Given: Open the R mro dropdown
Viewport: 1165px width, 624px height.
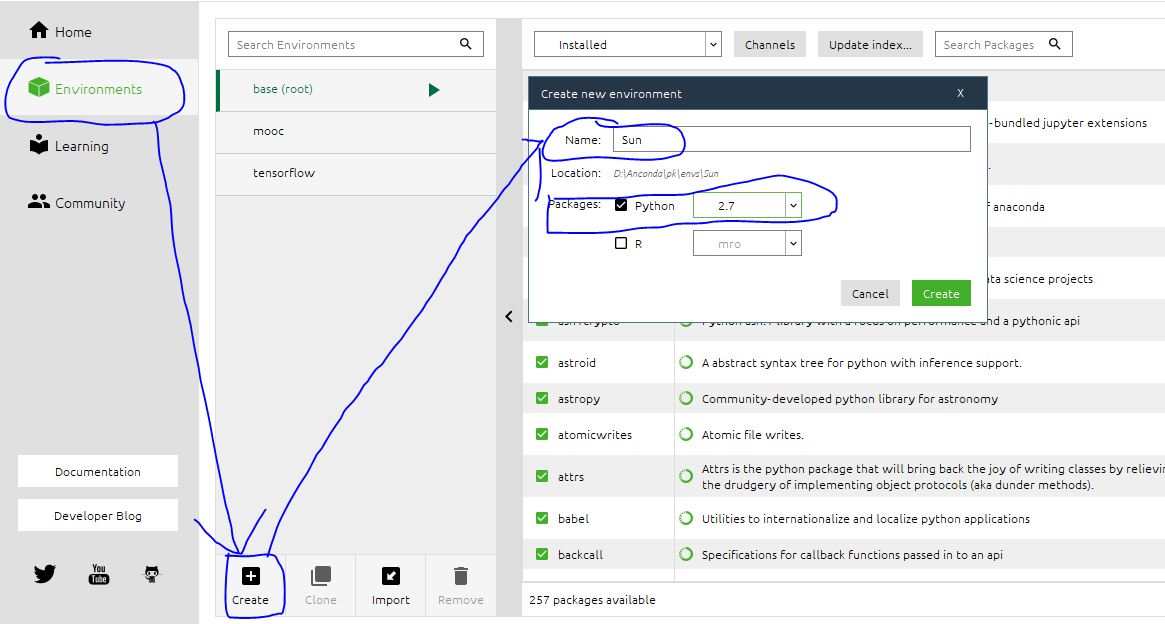Looking at the screenshot, I should (x=747, y=244).
